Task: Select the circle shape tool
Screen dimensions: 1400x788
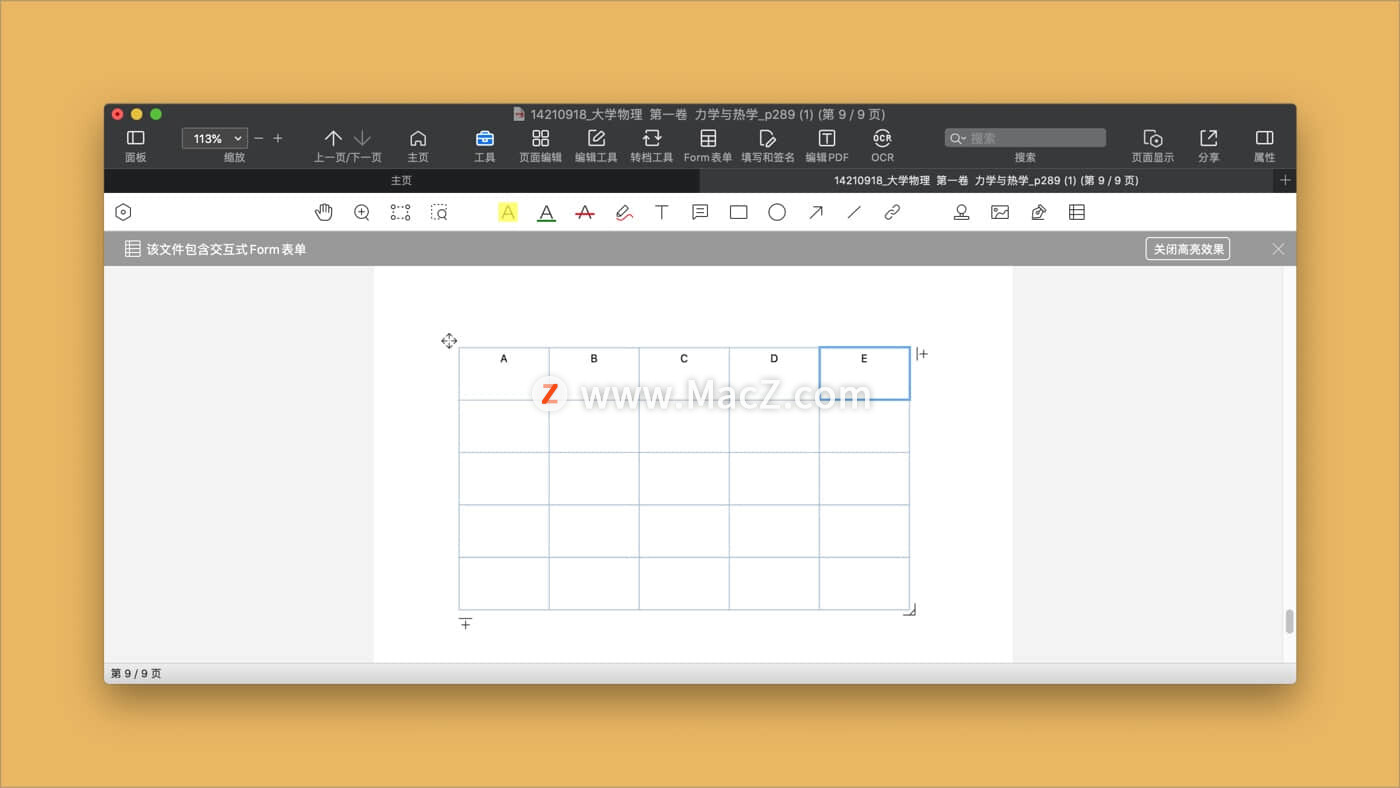Action: tap(777, 212)
